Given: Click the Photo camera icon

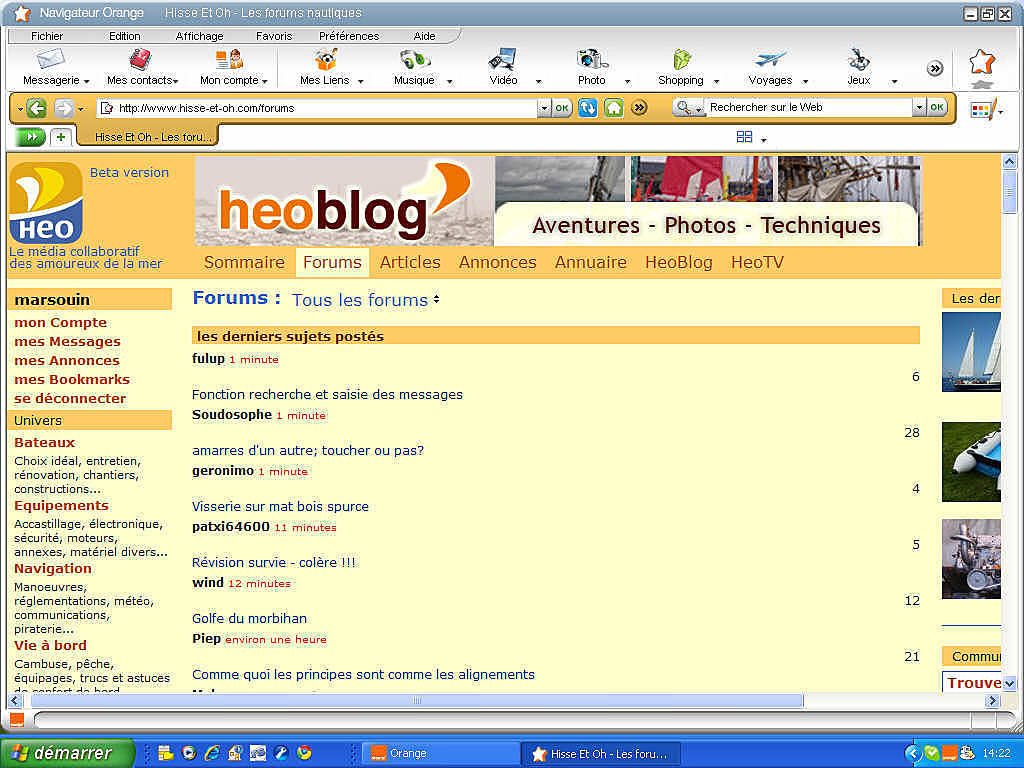Looking at the screenshot, I should 592,60.
